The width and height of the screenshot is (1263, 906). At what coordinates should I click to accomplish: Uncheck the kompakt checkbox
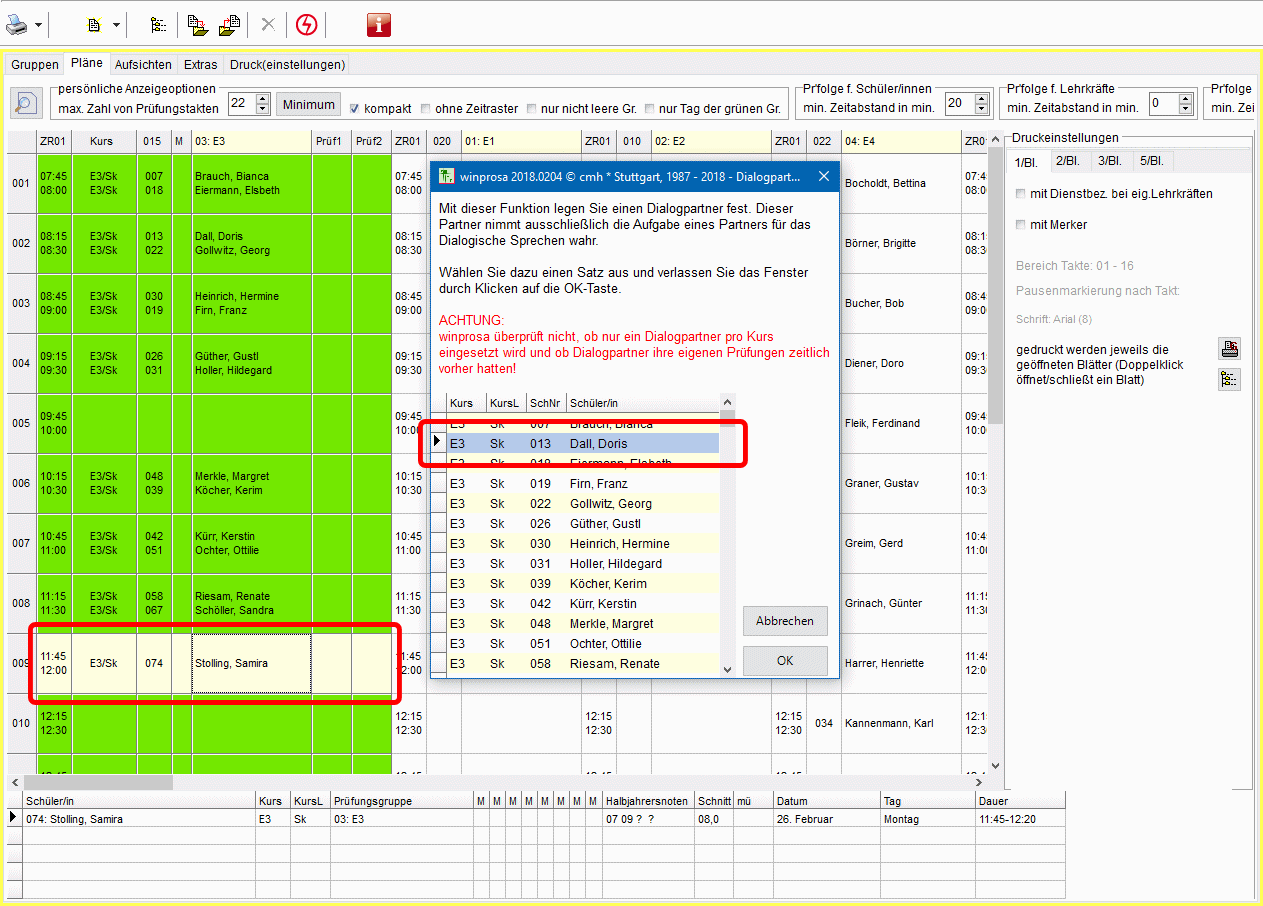pos(353,109)
